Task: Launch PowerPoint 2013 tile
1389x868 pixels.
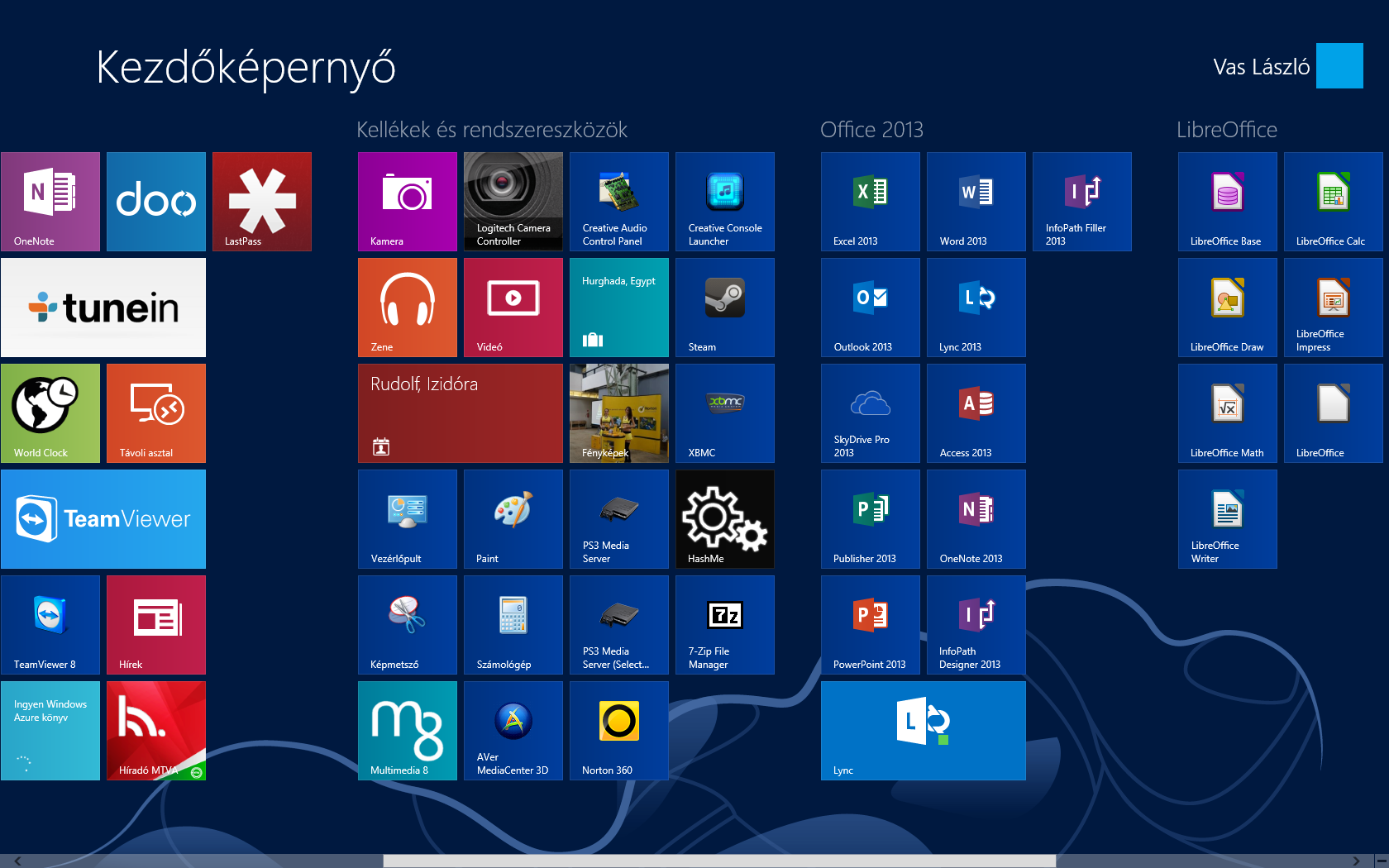Action: pyautogui.click(x=871, y=625)
